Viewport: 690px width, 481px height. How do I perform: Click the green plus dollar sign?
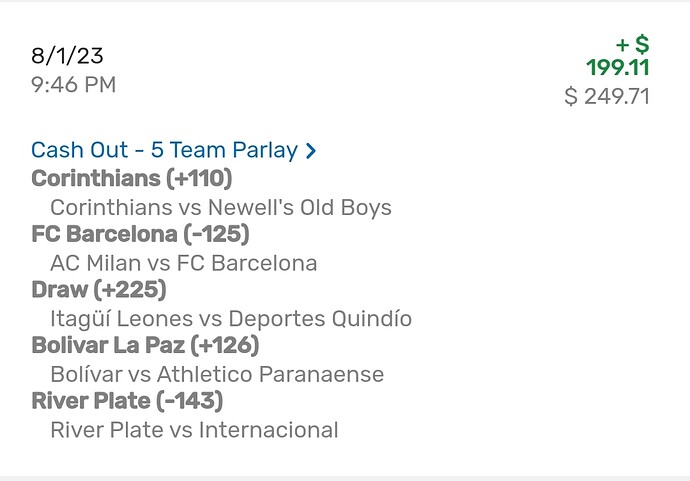pos(633,45)
